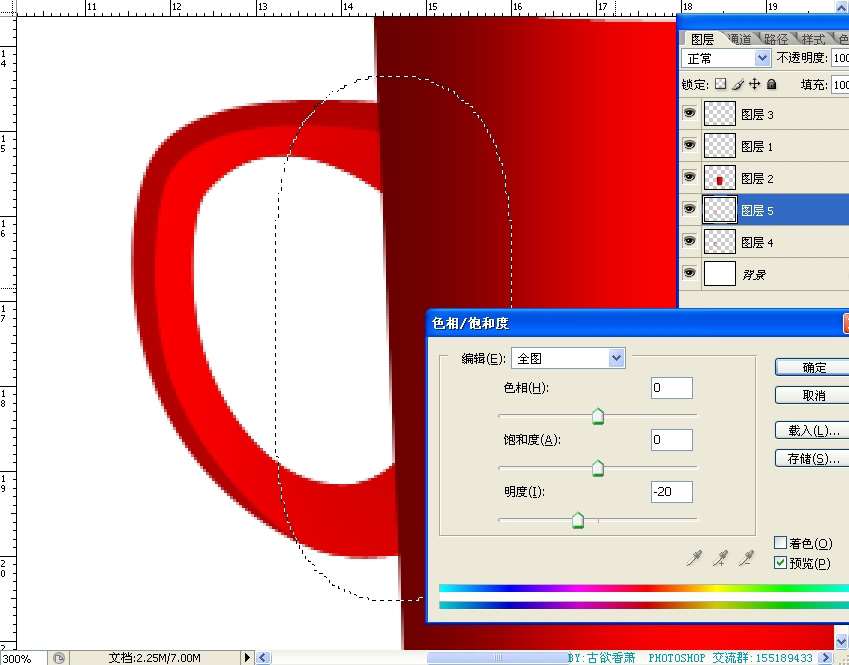849x665 pixels.
Task: Hide 图层 3 using its eye icon
Action: (690, 114)
